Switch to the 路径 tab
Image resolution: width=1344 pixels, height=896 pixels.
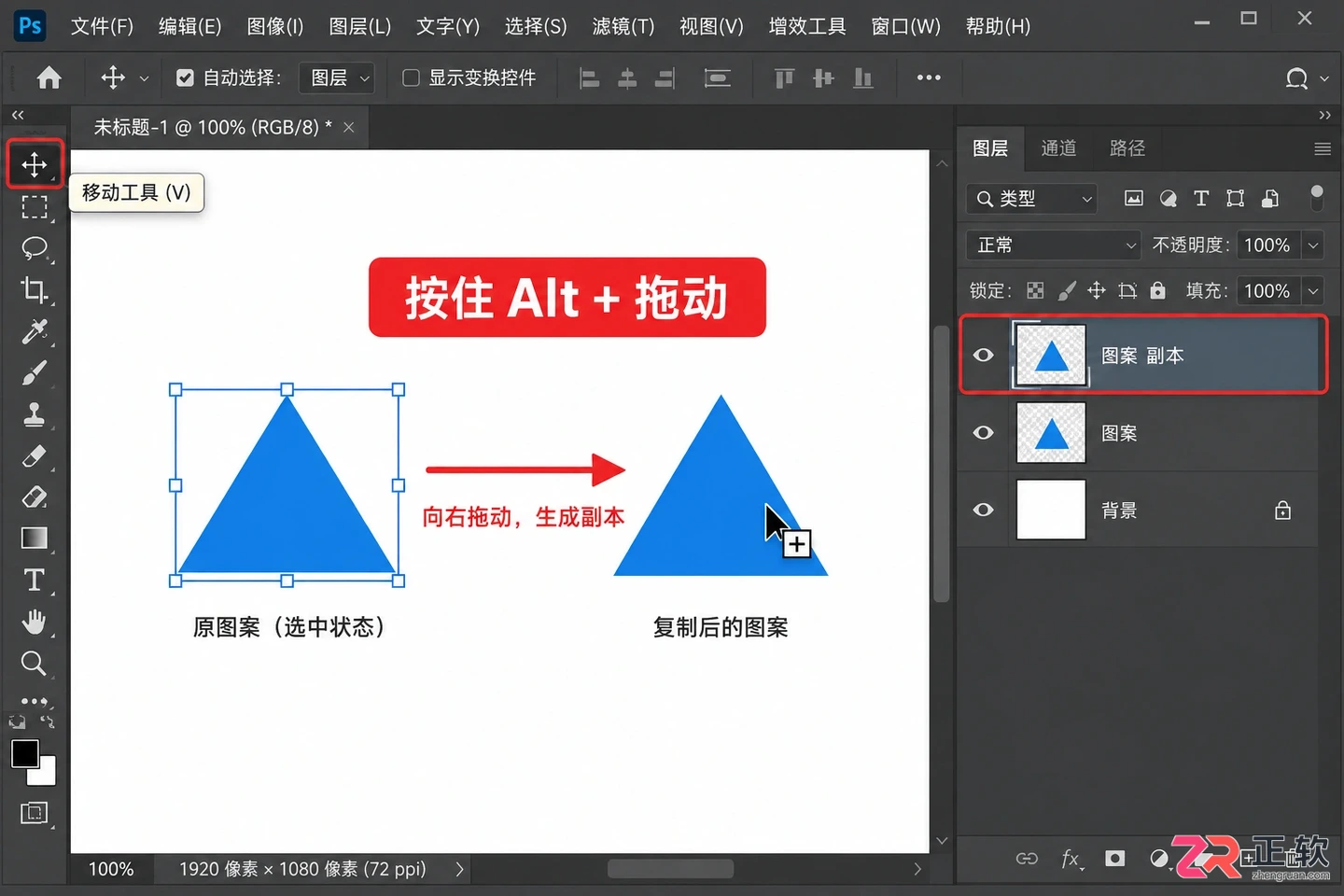(x=1127, y=148)
